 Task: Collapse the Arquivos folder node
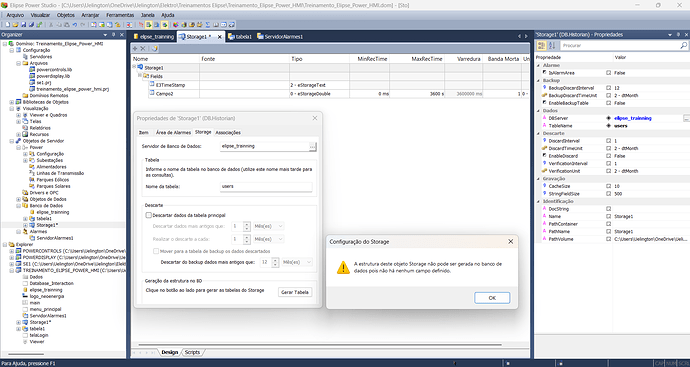coord(18,63)
